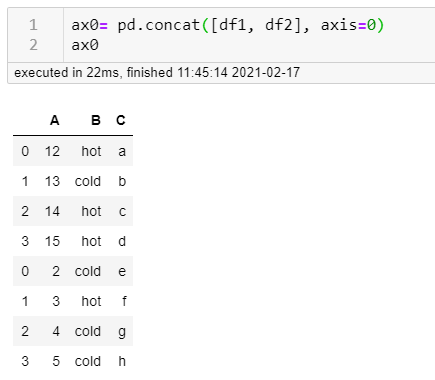
Task: Click the execution time status text
Action: click(x=157, y=72)
